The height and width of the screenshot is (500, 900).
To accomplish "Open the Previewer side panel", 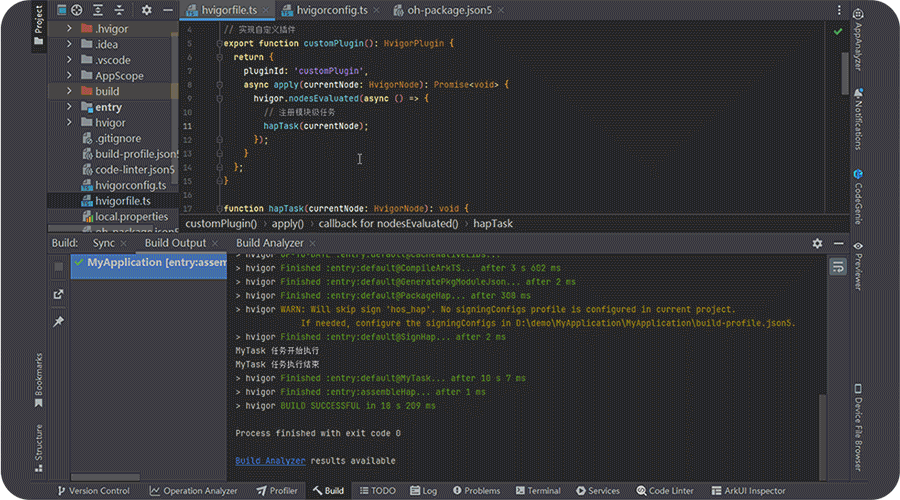I will coord(858,266).
